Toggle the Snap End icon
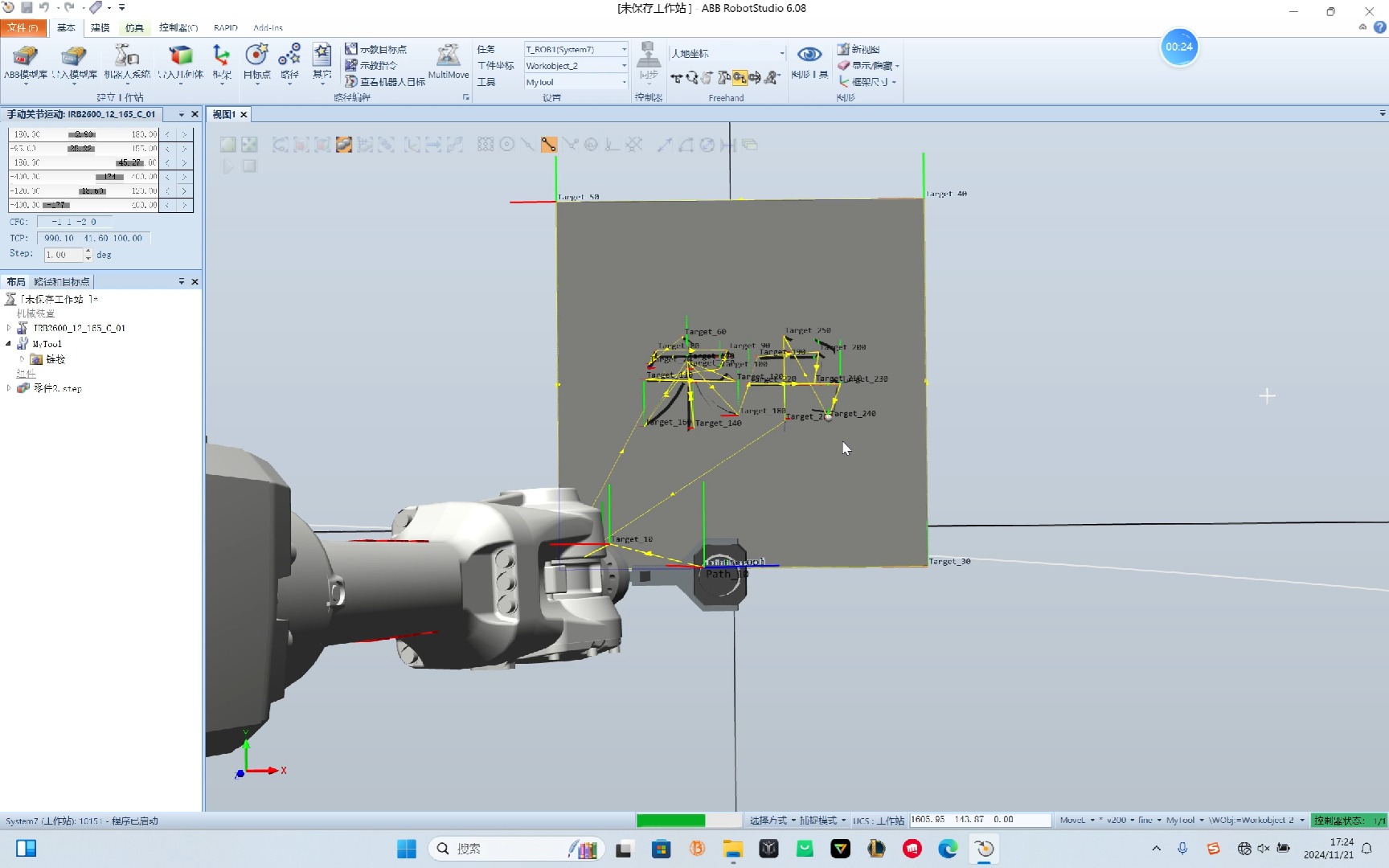The height and width of the screenshot is (868, 1389). click(x=549, y=145)
